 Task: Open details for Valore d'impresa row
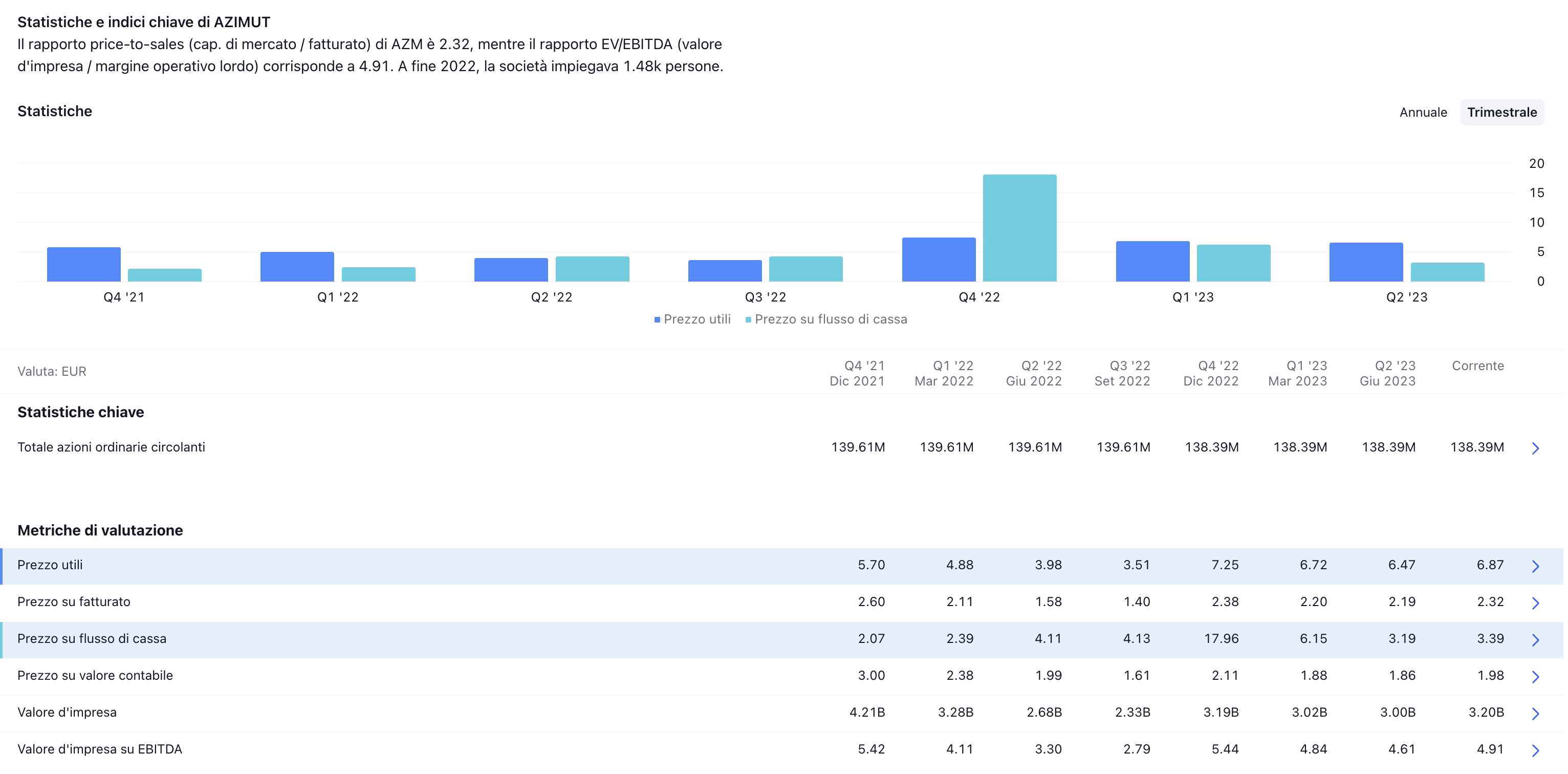[x=1536, y=713]
